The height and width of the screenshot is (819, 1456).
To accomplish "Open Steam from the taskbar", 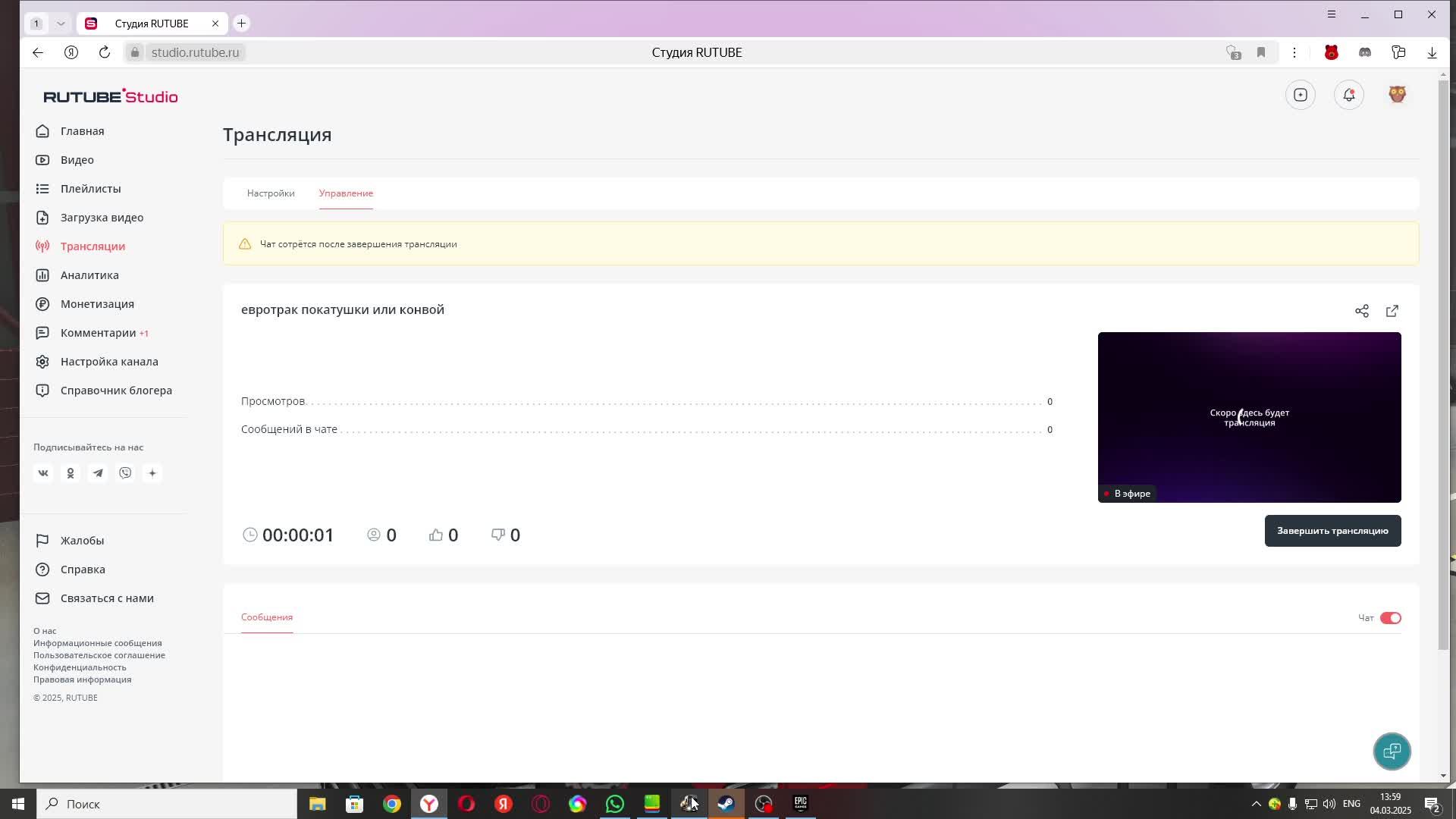I will [x=726, y=804].
